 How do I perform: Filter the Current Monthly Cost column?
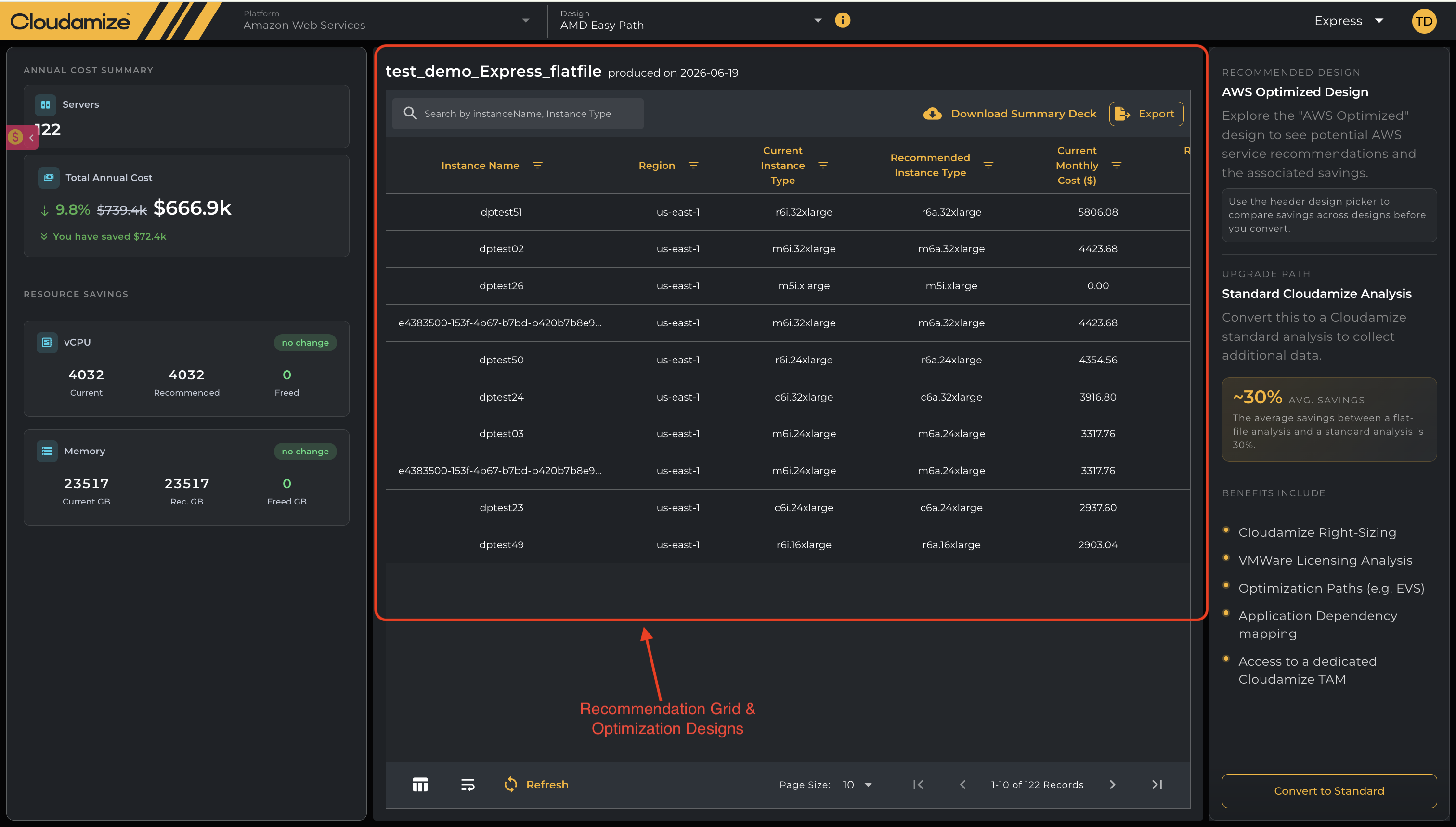tap(1116, 165)
